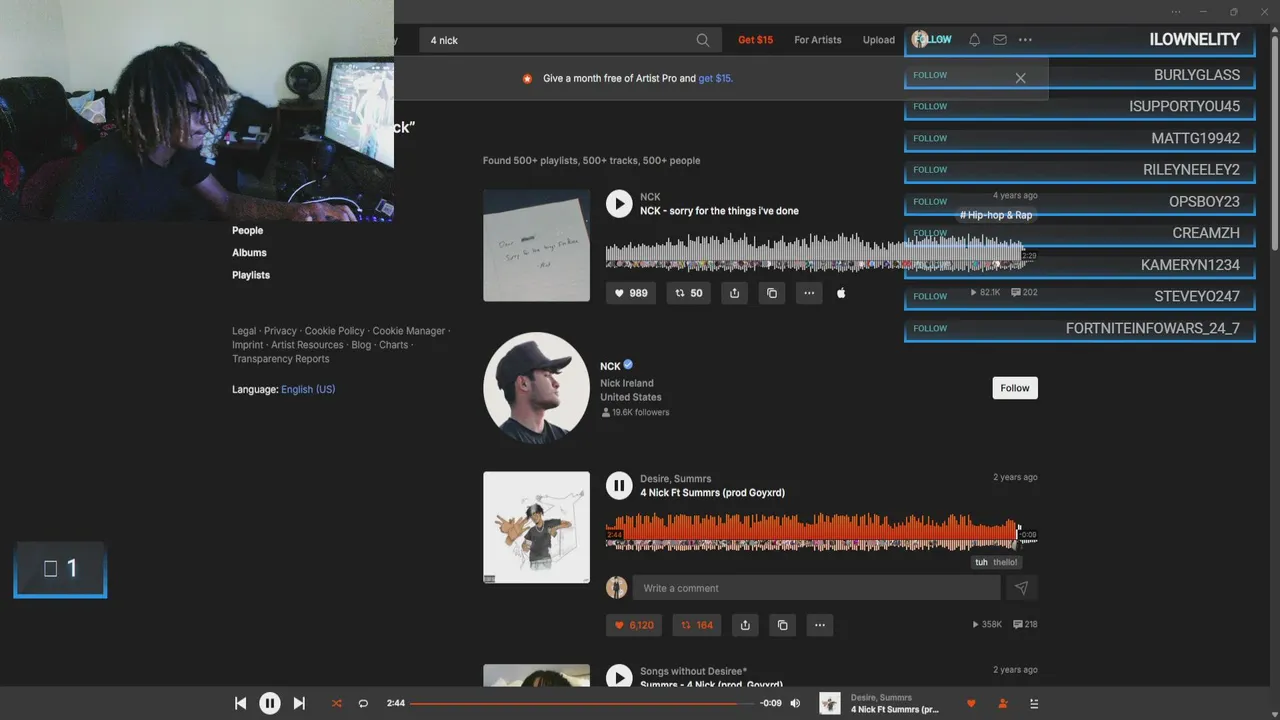This screenshot has width=1280, height=720.
Task: Open the Charts footer link
Action: point(394,345)
